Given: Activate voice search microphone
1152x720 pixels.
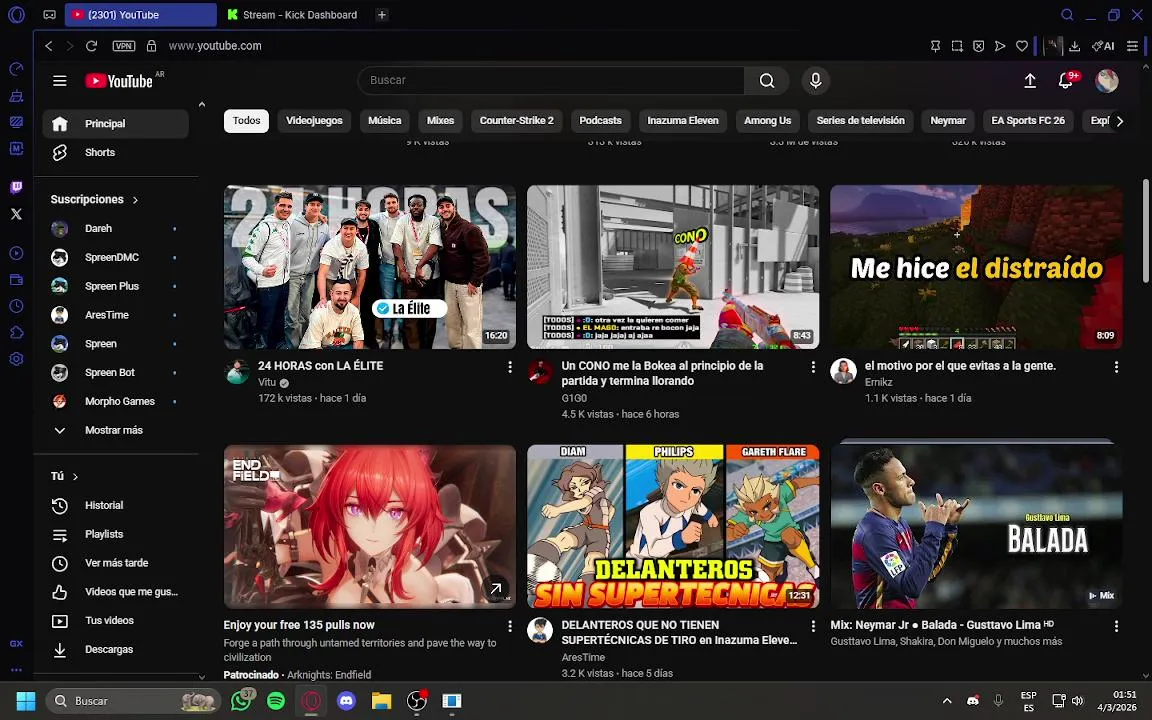Looking at the screenshot, I should [x=816, y=81].
